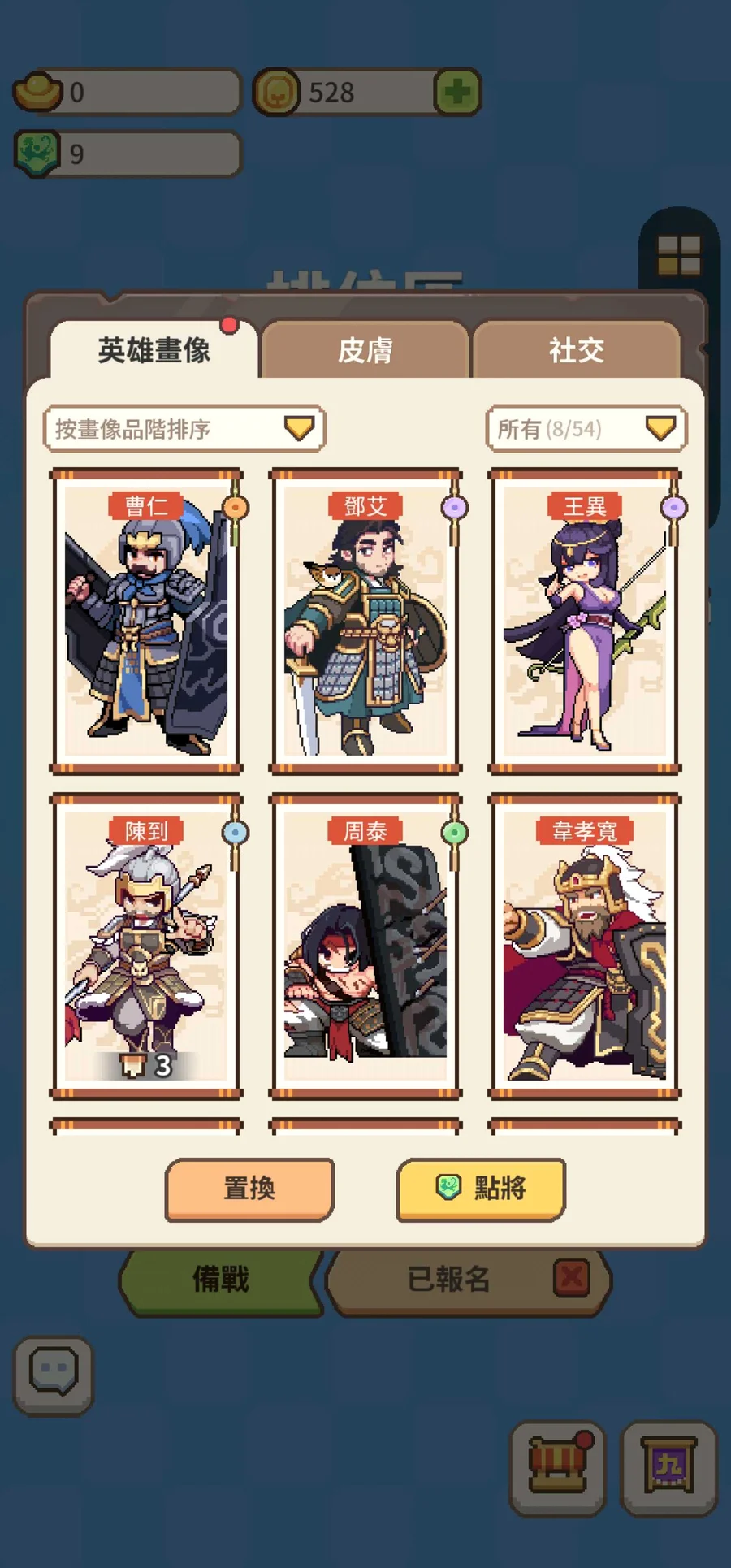The image size is (731, 1568).
Task: Click the 置換 button
Action: coord(249,1189)
